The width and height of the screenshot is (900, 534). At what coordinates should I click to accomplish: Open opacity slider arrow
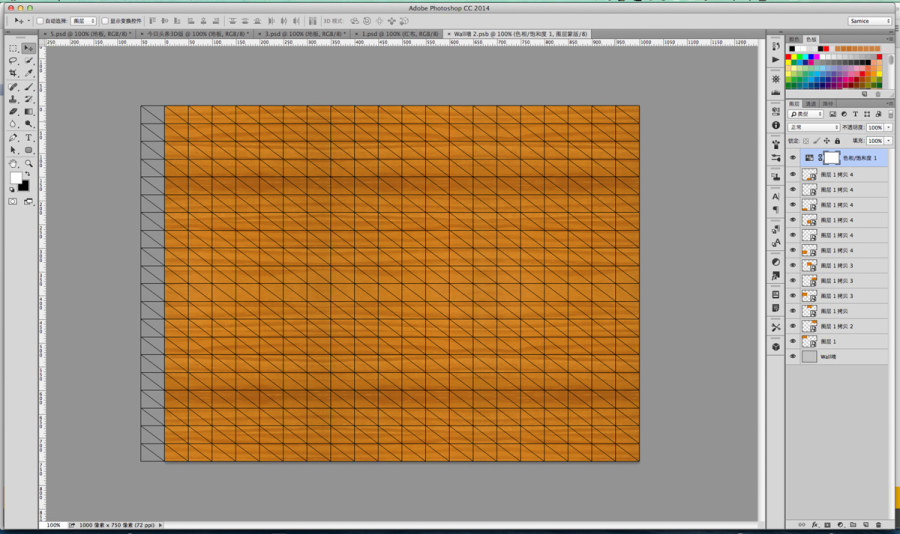[x=889, y=127]
